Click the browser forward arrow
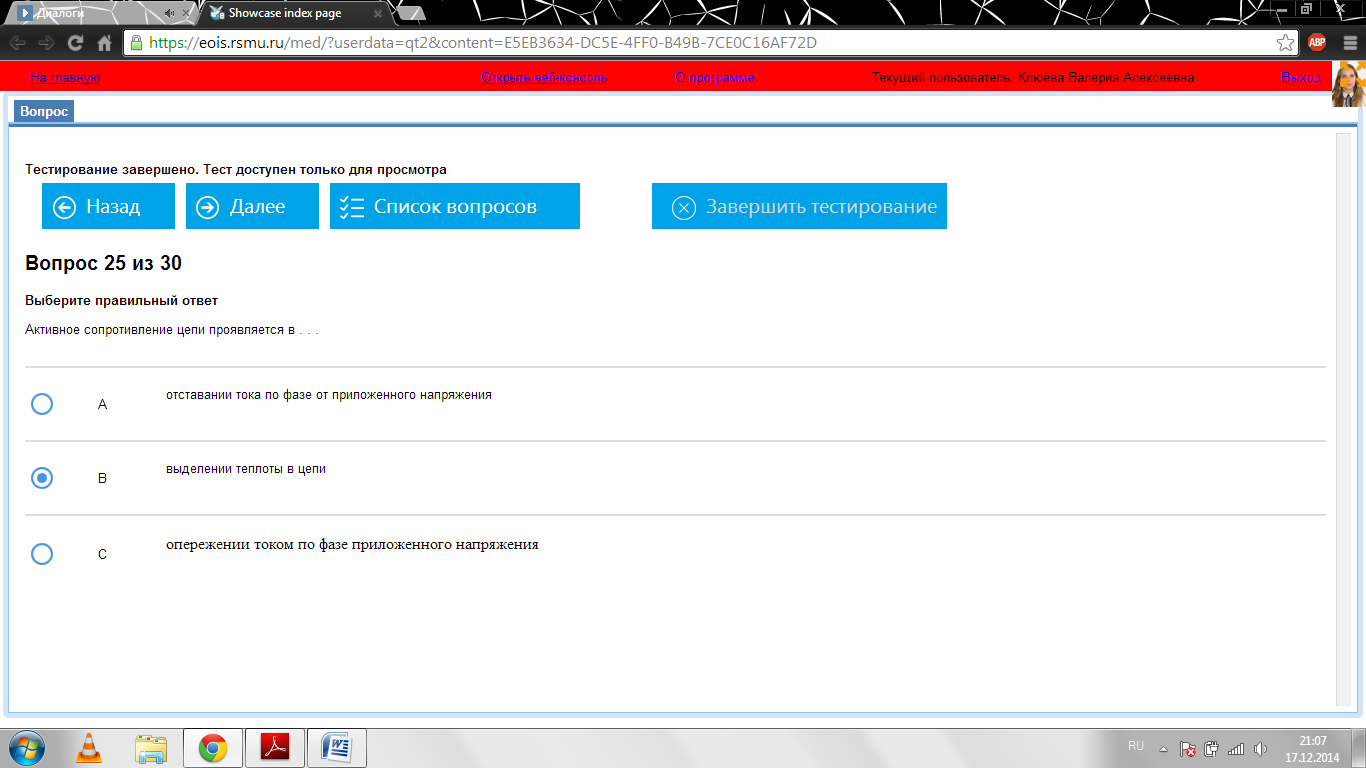Image resolution: width=1366 pixels, height=768 pixels. tap(46, 43)
